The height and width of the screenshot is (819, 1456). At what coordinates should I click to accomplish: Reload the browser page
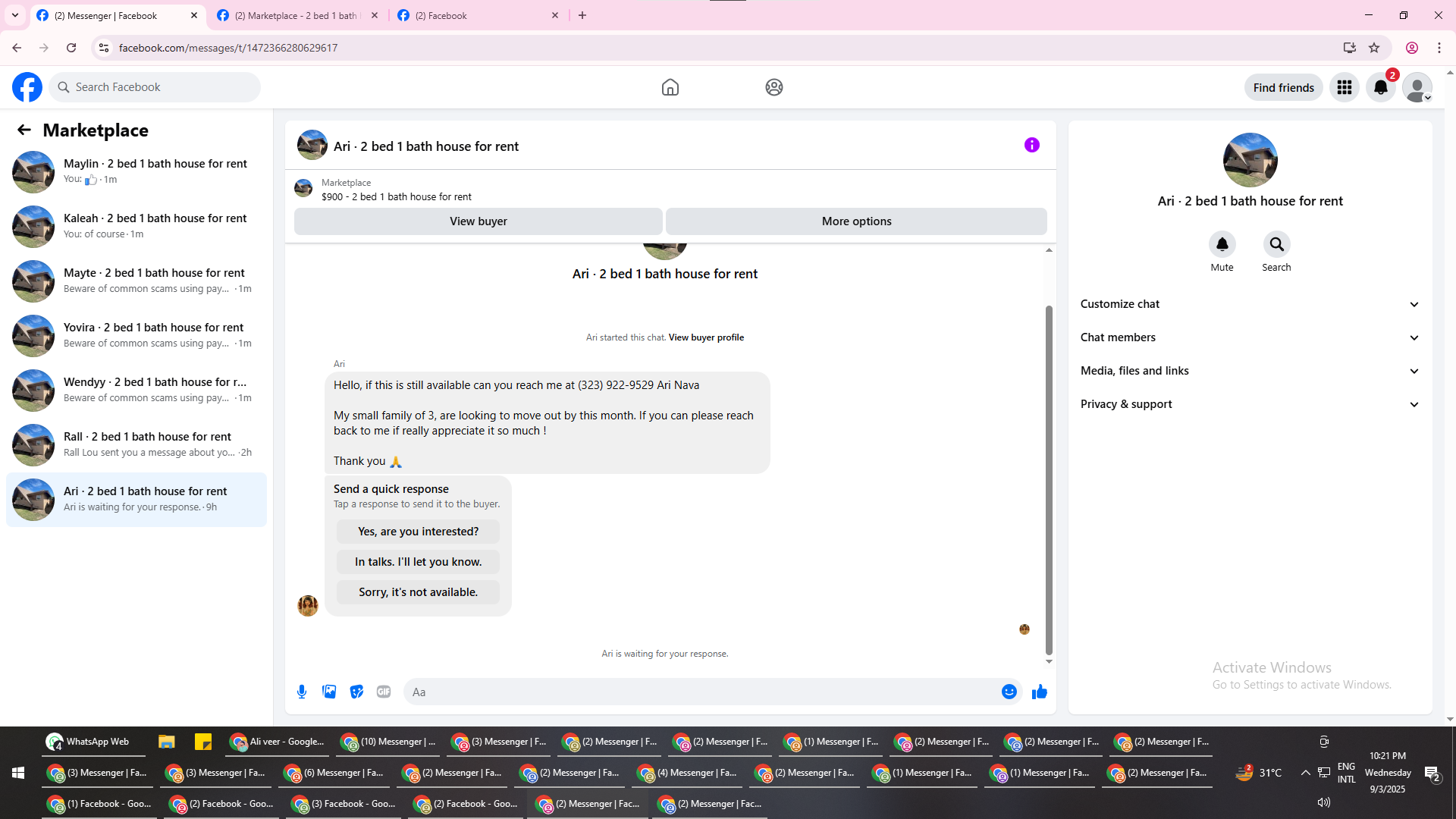point(71,48)
